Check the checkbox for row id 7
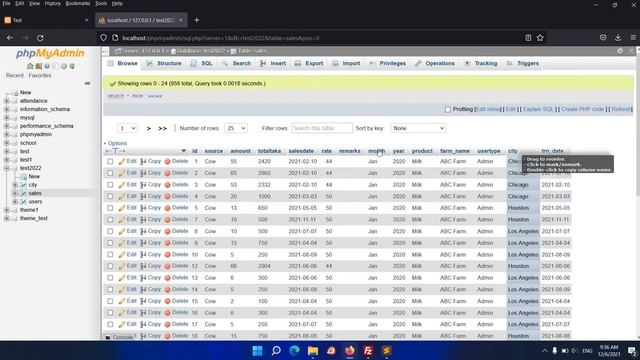 coord(110,220)
